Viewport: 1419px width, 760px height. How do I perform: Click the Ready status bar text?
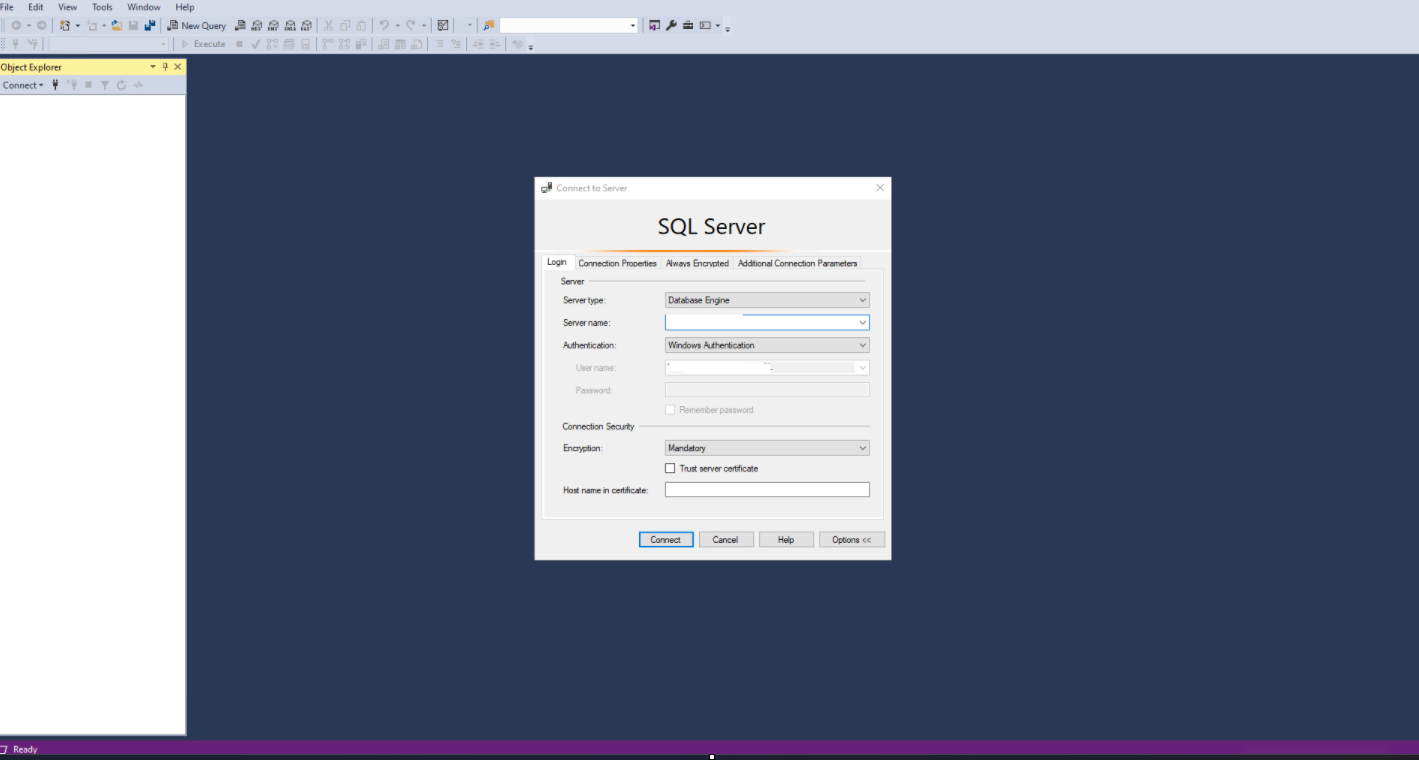pyautogui.click(x=25, y=749)
